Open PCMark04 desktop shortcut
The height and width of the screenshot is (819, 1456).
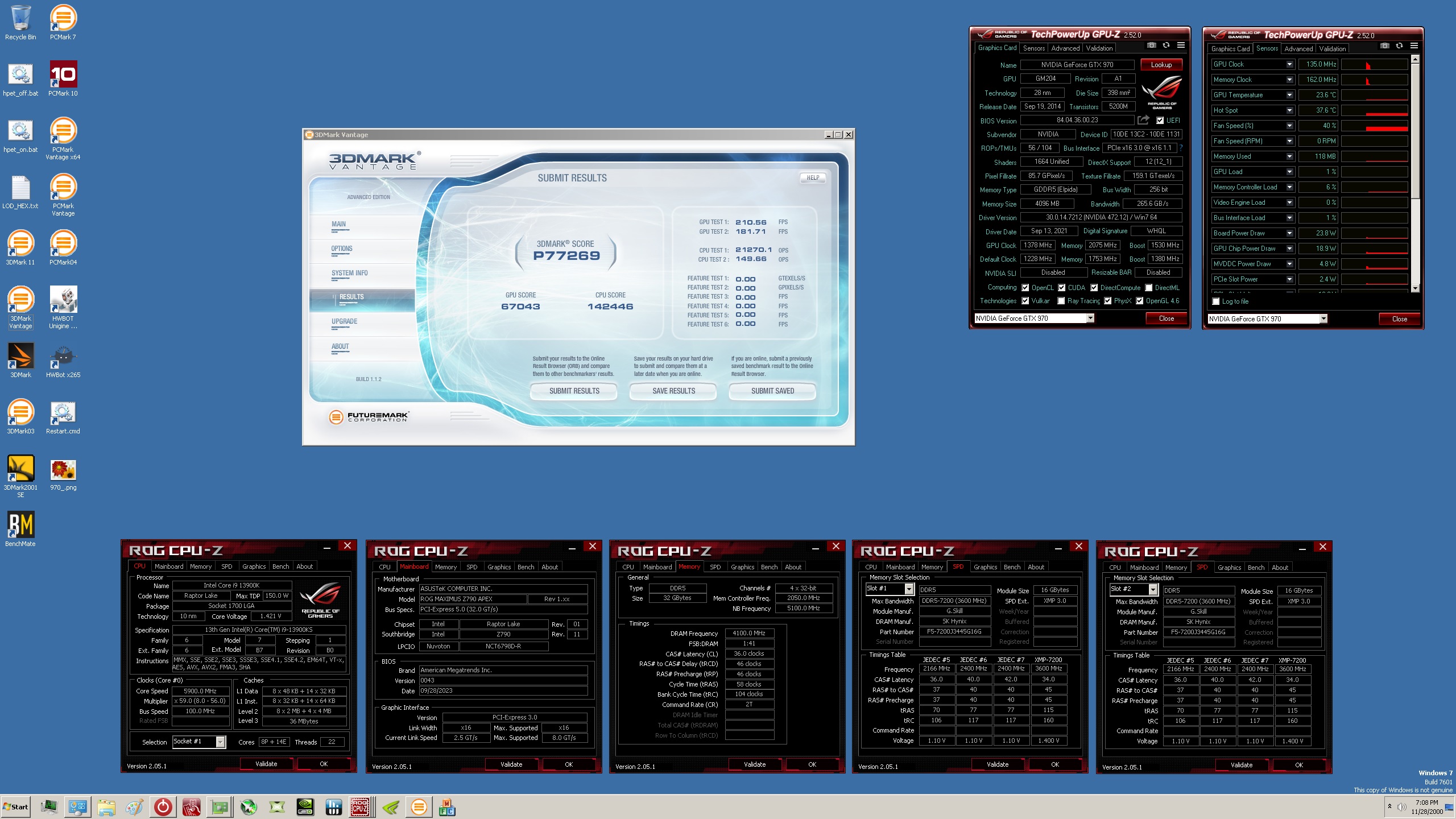(x=63, y=247)
